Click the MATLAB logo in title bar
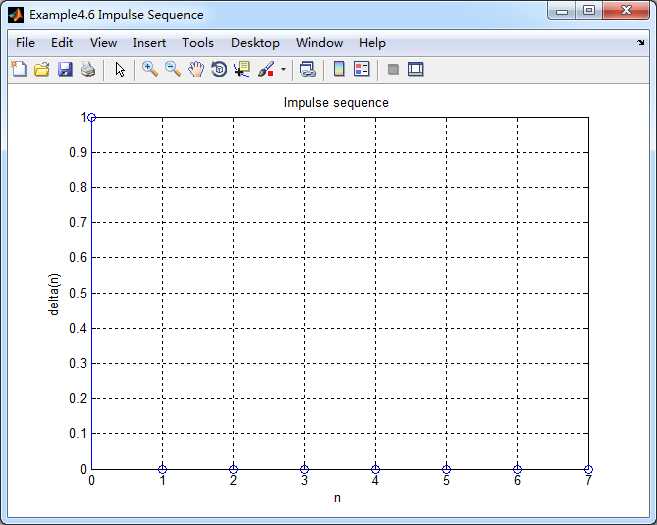The width and height of the screenshot is (657, 525). tap(16, 15)
